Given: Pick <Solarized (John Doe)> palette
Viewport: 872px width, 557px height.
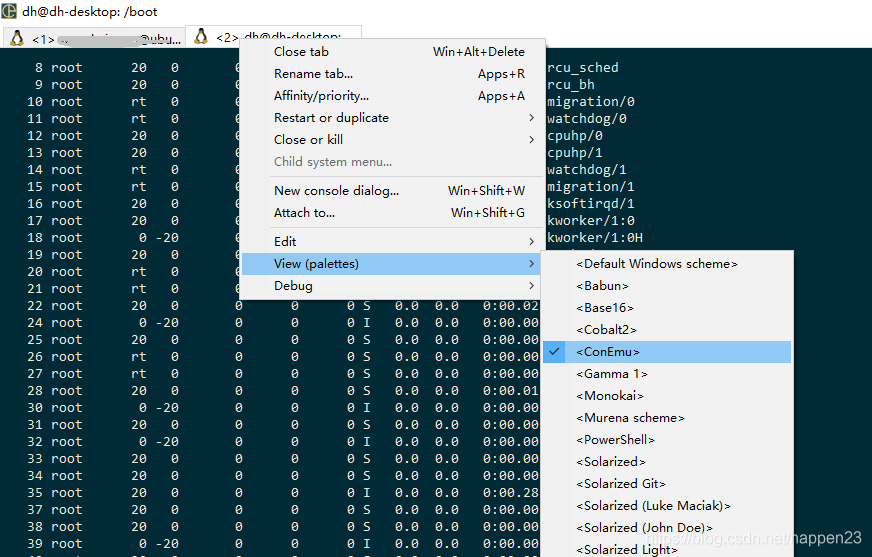Looking at the screenshot, I should point(667,528).
